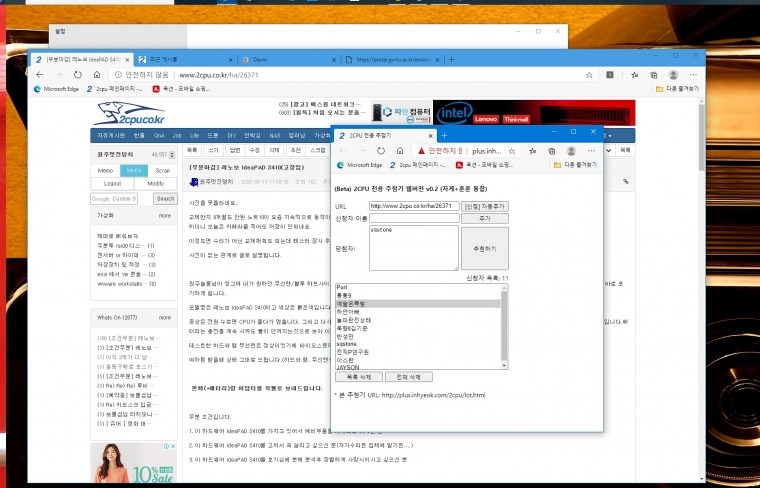
Task: Open main Edge window settings and more menu
Action: point(693,75)
